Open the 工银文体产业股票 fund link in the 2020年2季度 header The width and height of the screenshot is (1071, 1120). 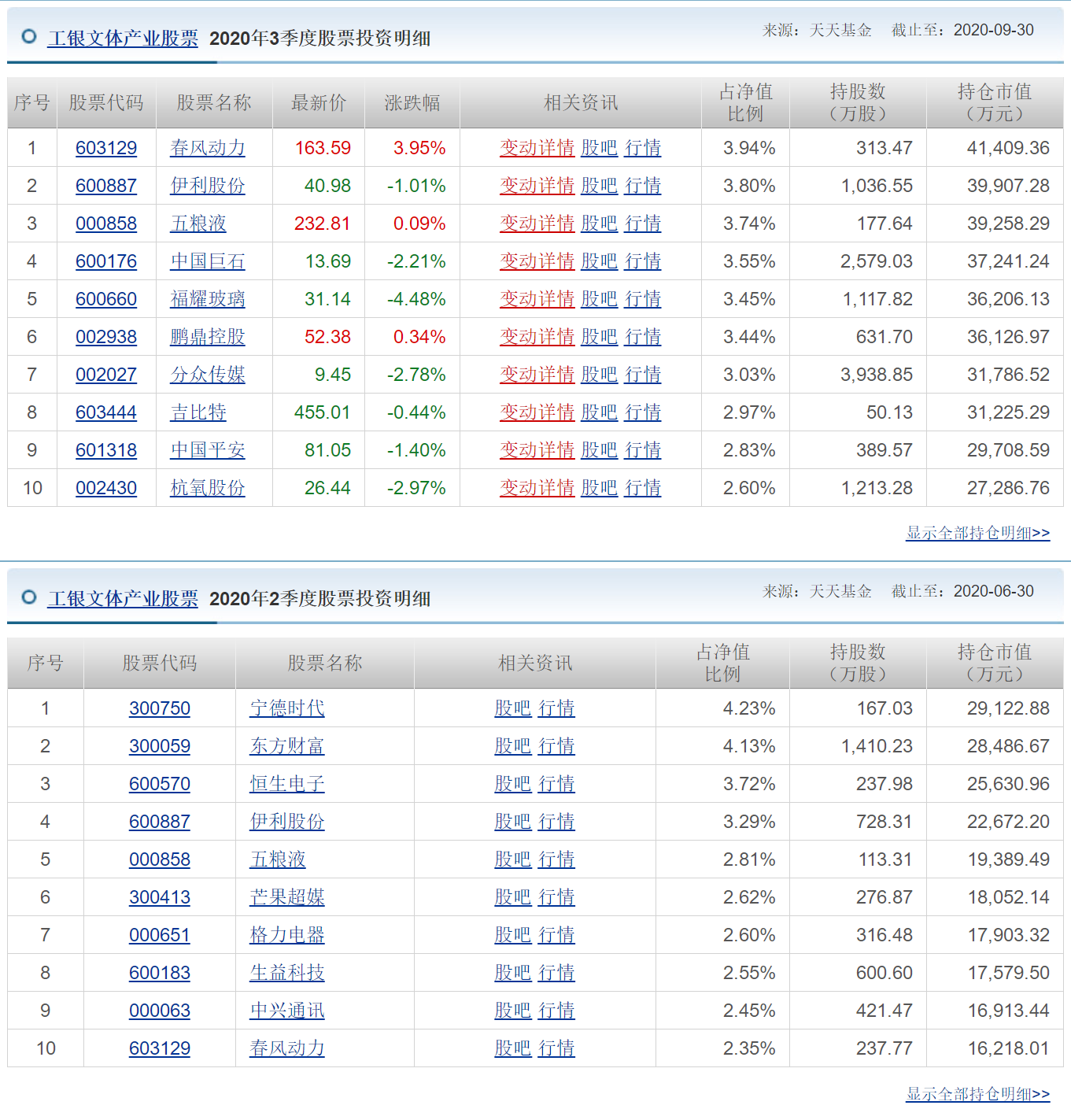point(123,598)
